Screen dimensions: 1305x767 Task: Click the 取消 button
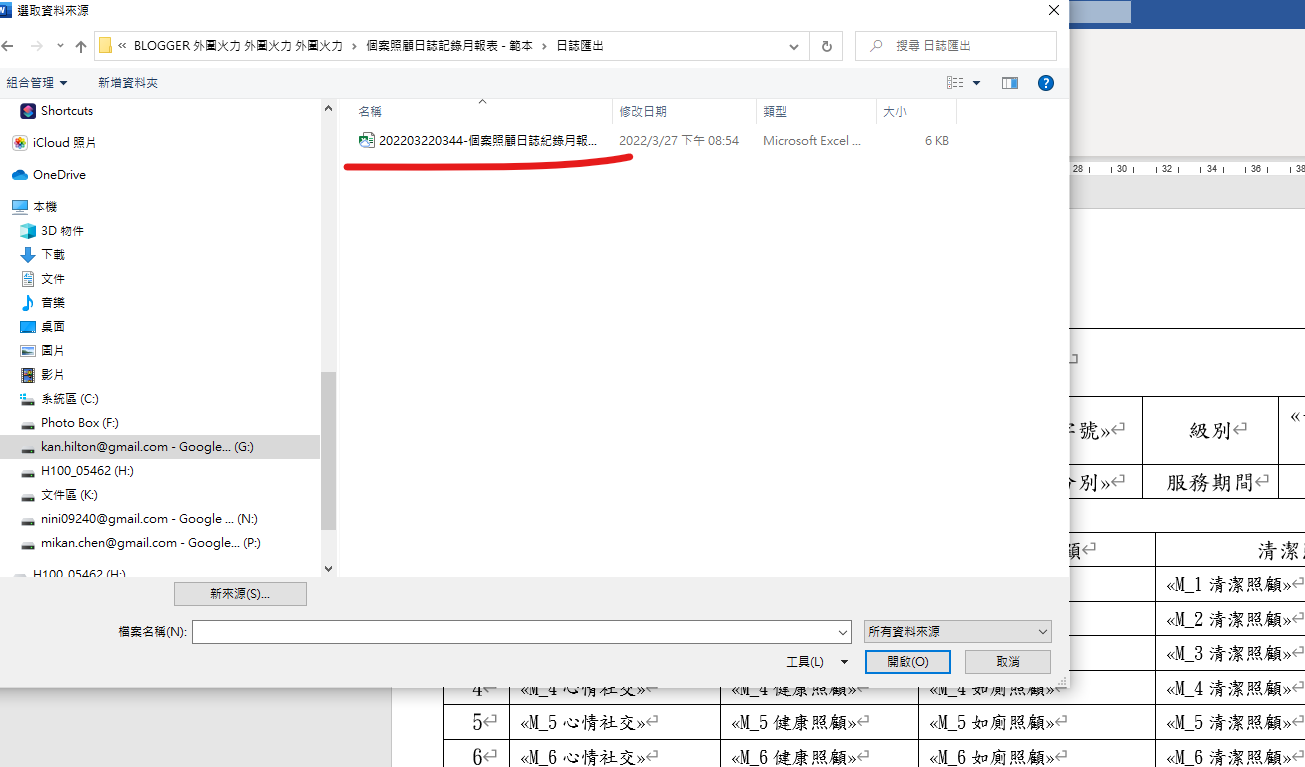point(1008,662)
